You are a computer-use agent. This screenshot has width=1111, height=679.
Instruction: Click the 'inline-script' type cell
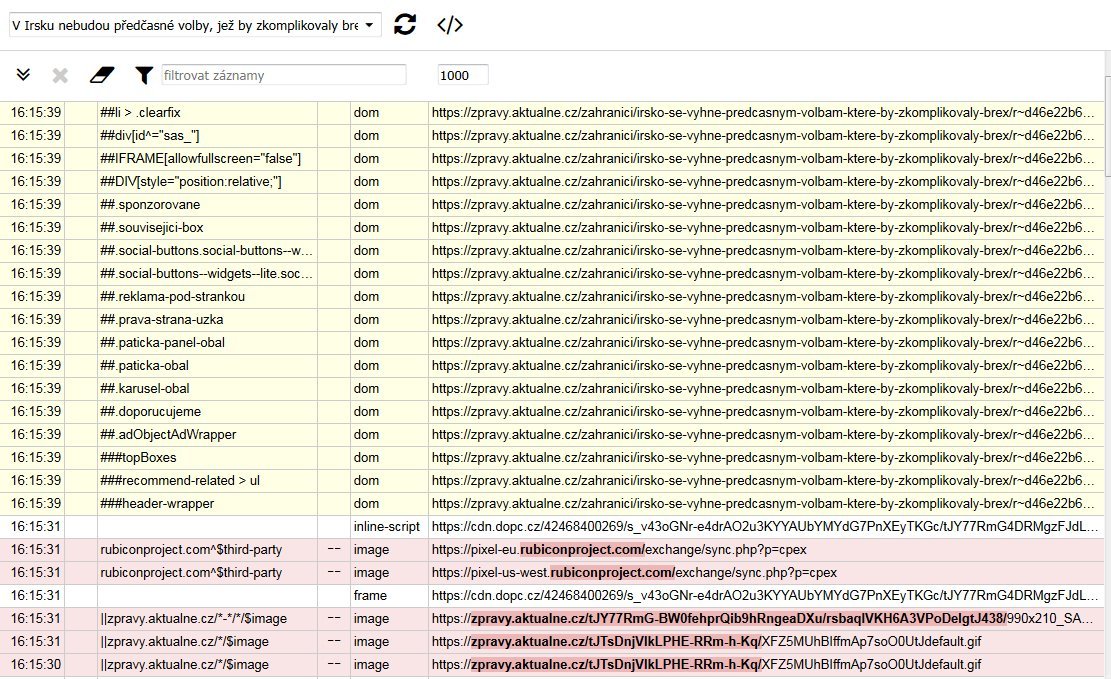388,527
